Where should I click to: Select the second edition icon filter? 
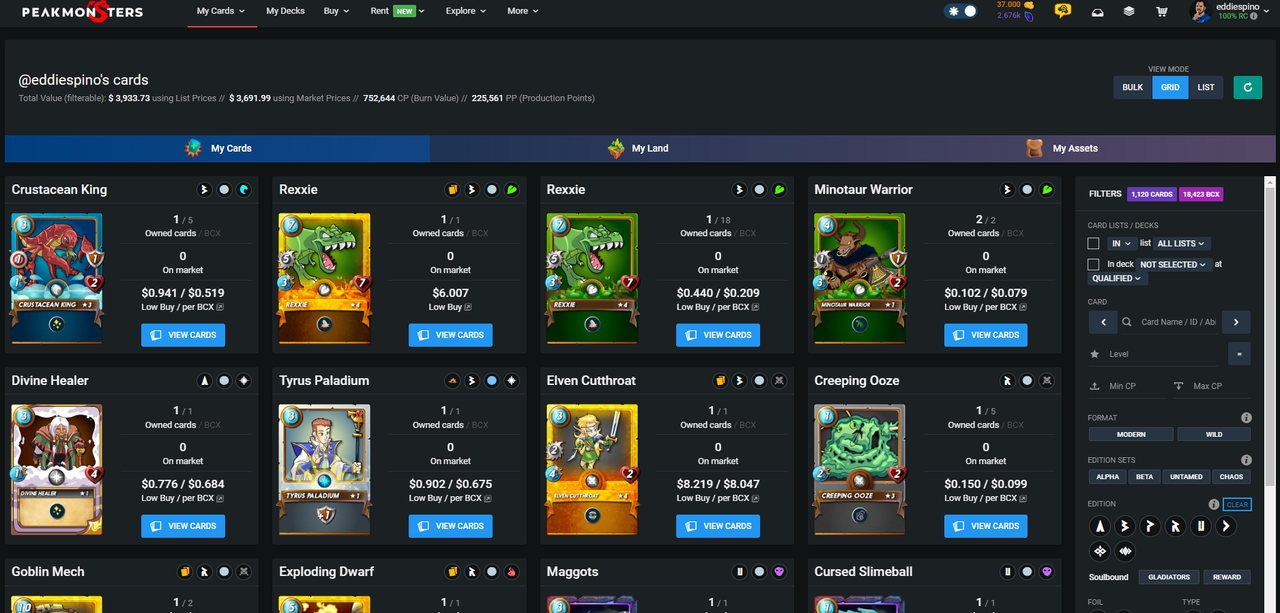1125,526
